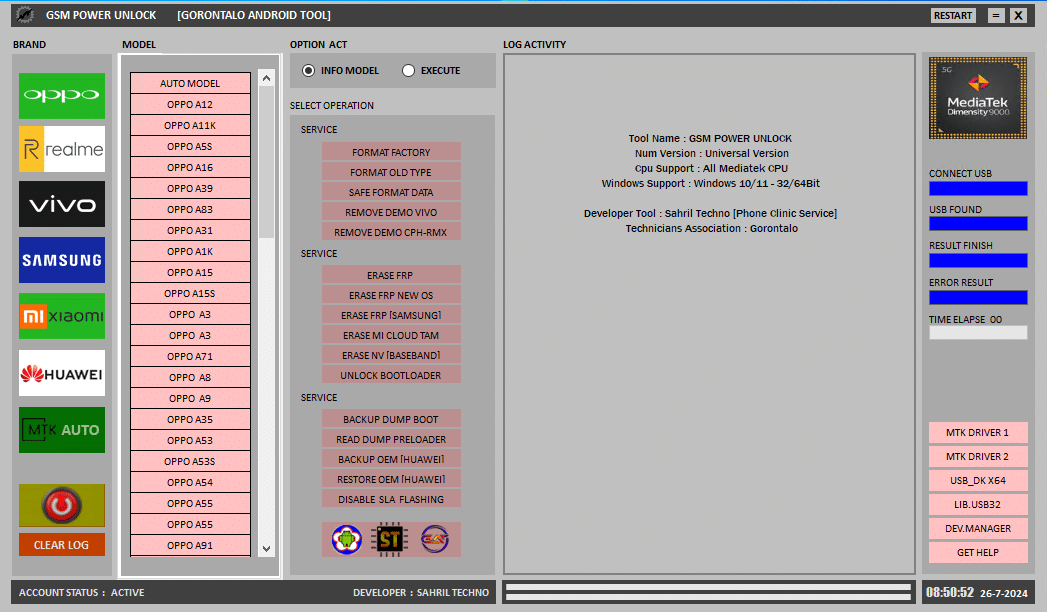Choose OPPO A39 model
The height and width of the screenshot is (612, 1047).
coord(190,188)
